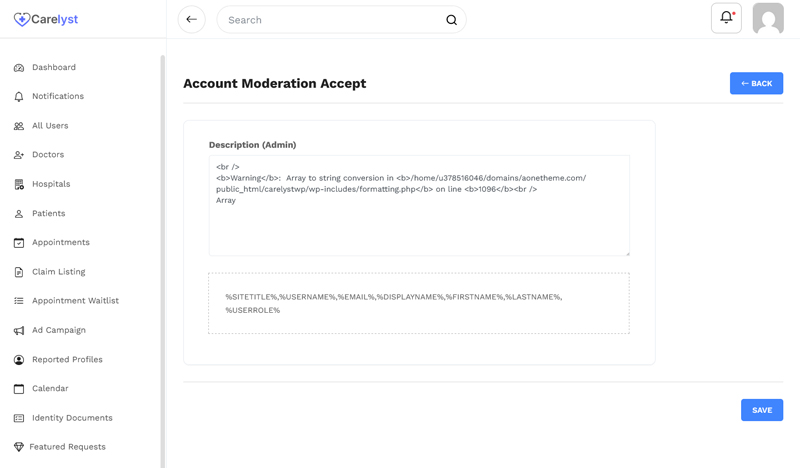Open the Dashboard gauge icon
The width and height of the screenshot is (800, 468).
click(x=19, y=67)
